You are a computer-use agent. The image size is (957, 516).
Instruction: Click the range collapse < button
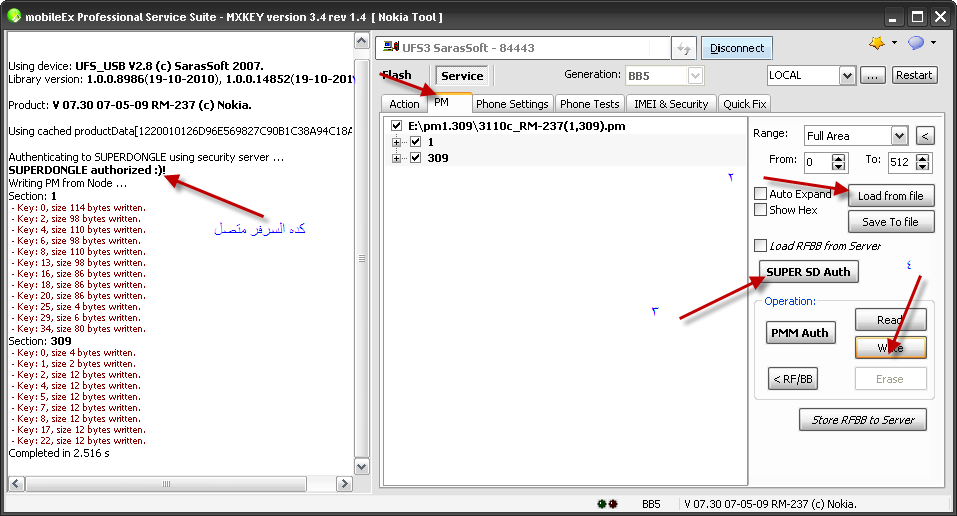[925, 136]
